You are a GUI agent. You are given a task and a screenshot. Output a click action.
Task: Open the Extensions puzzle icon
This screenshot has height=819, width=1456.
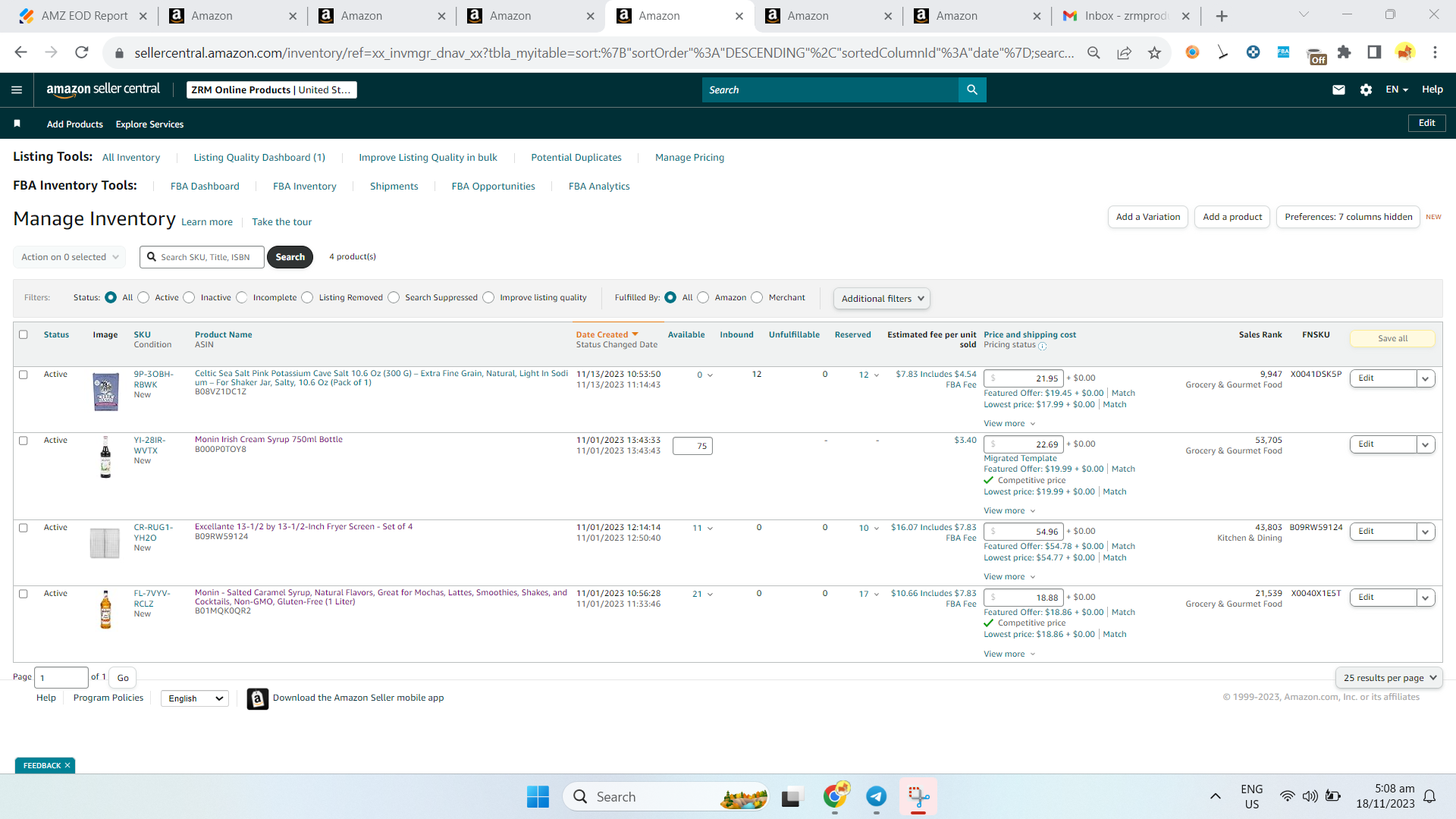point(1344,52)
